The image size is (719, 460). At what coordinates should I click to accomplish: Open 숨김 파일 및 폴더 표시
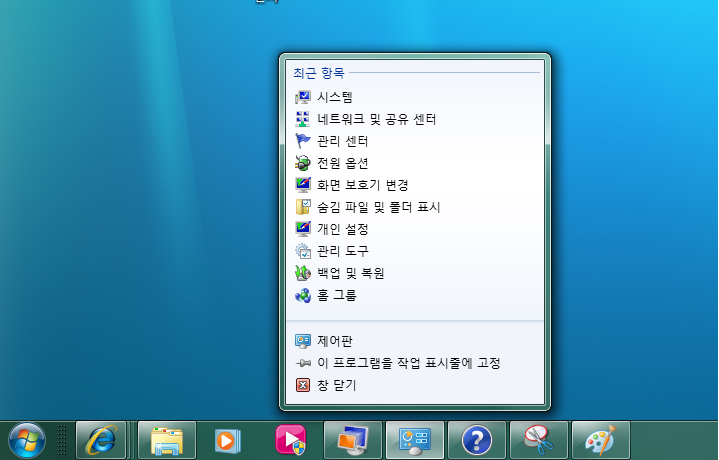click(415, 207)
